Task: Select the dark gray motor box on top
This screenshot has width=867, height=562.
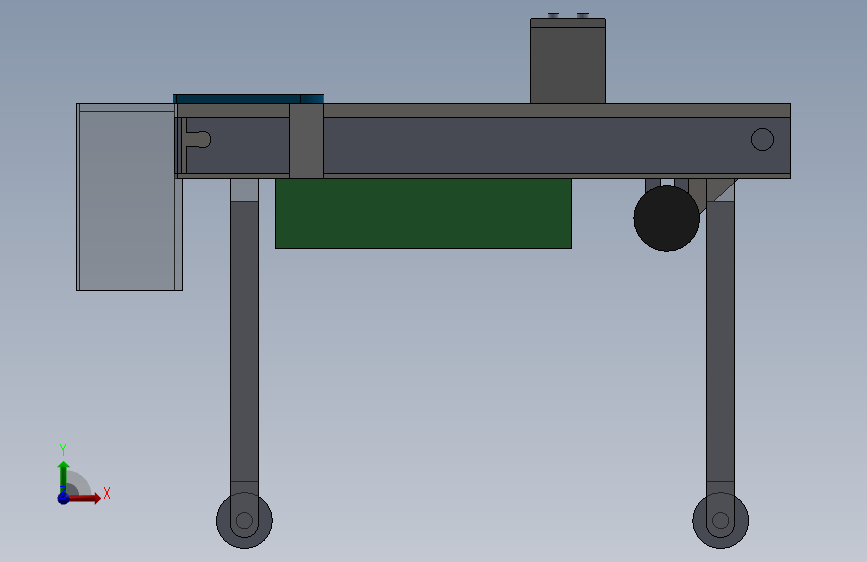Action: point(568,61)
